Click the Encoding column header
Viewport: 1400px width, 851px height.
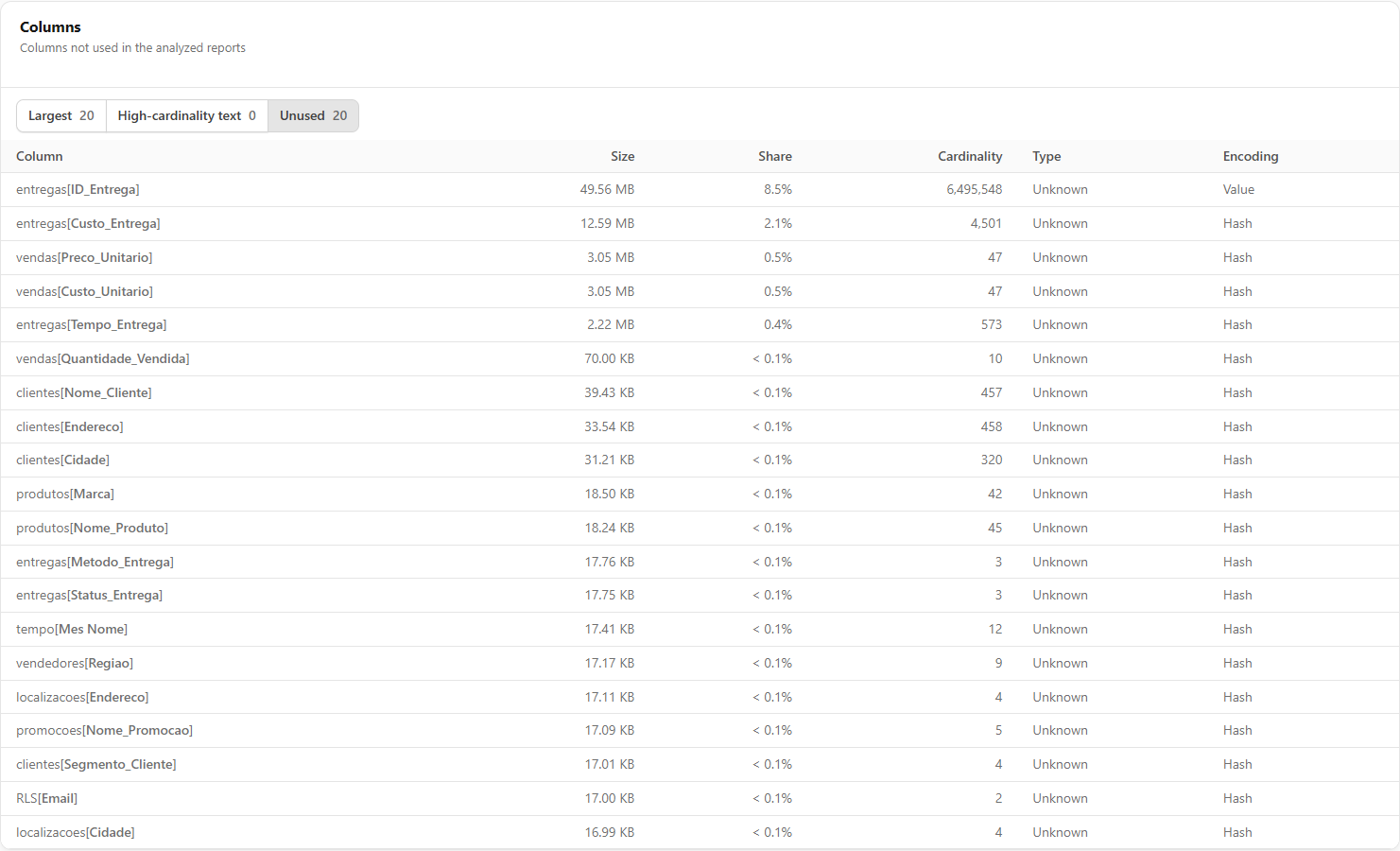pyautogui.click(x=1251, y=156)
